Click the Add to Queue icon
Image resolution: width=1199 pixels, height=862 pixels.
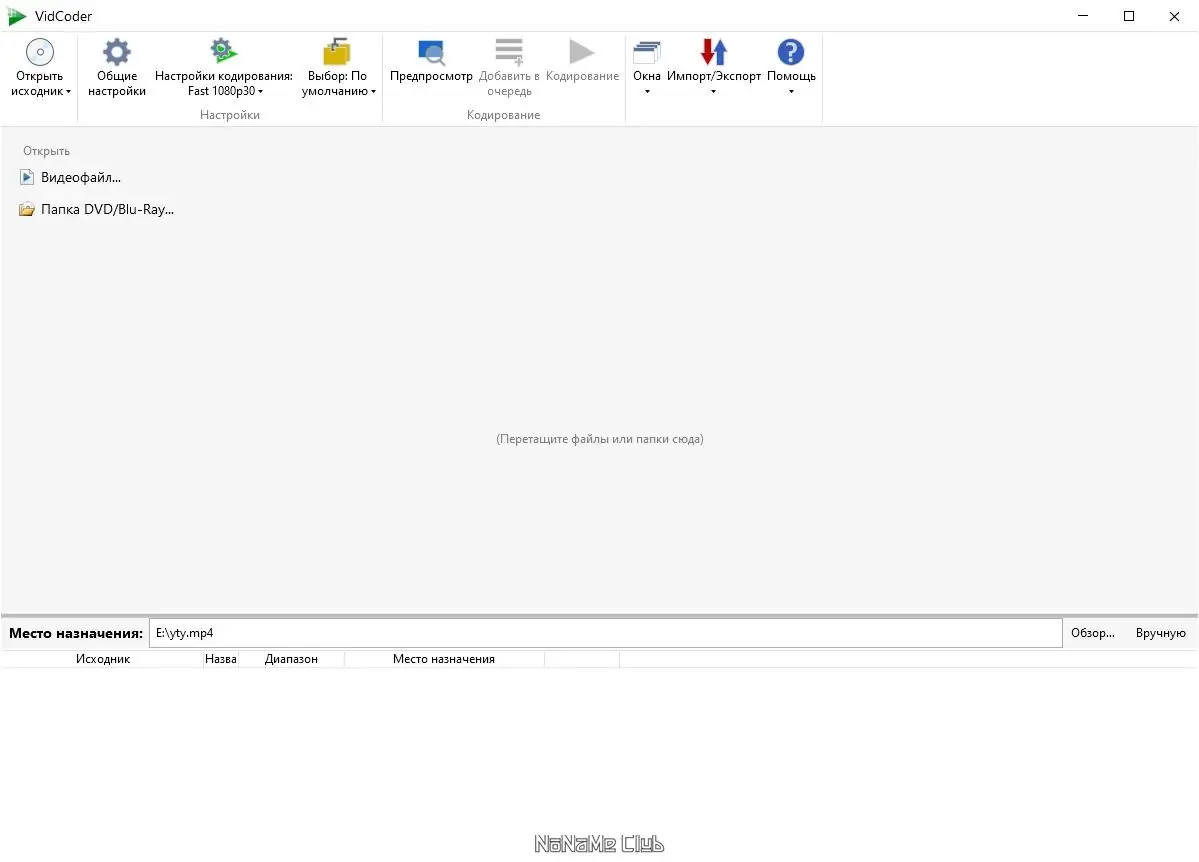pyautogui.click(x=509, y=51)
